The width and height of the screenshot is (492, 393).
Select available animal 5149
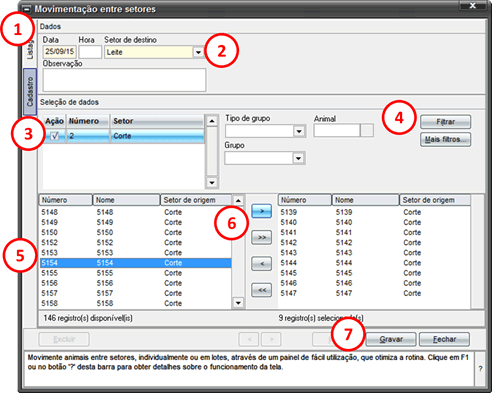[x=136, y=222]
